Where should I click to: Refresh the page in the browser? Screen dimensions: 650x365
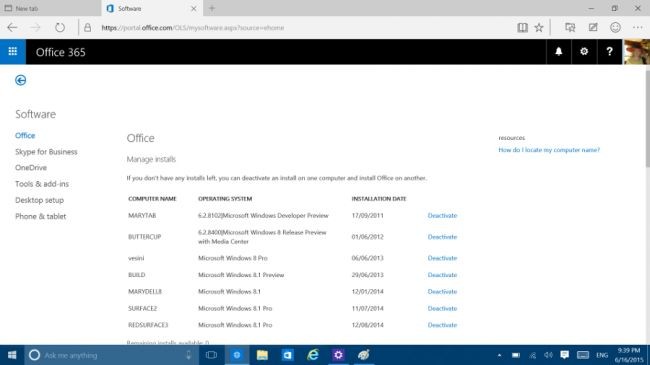[60, 27]
